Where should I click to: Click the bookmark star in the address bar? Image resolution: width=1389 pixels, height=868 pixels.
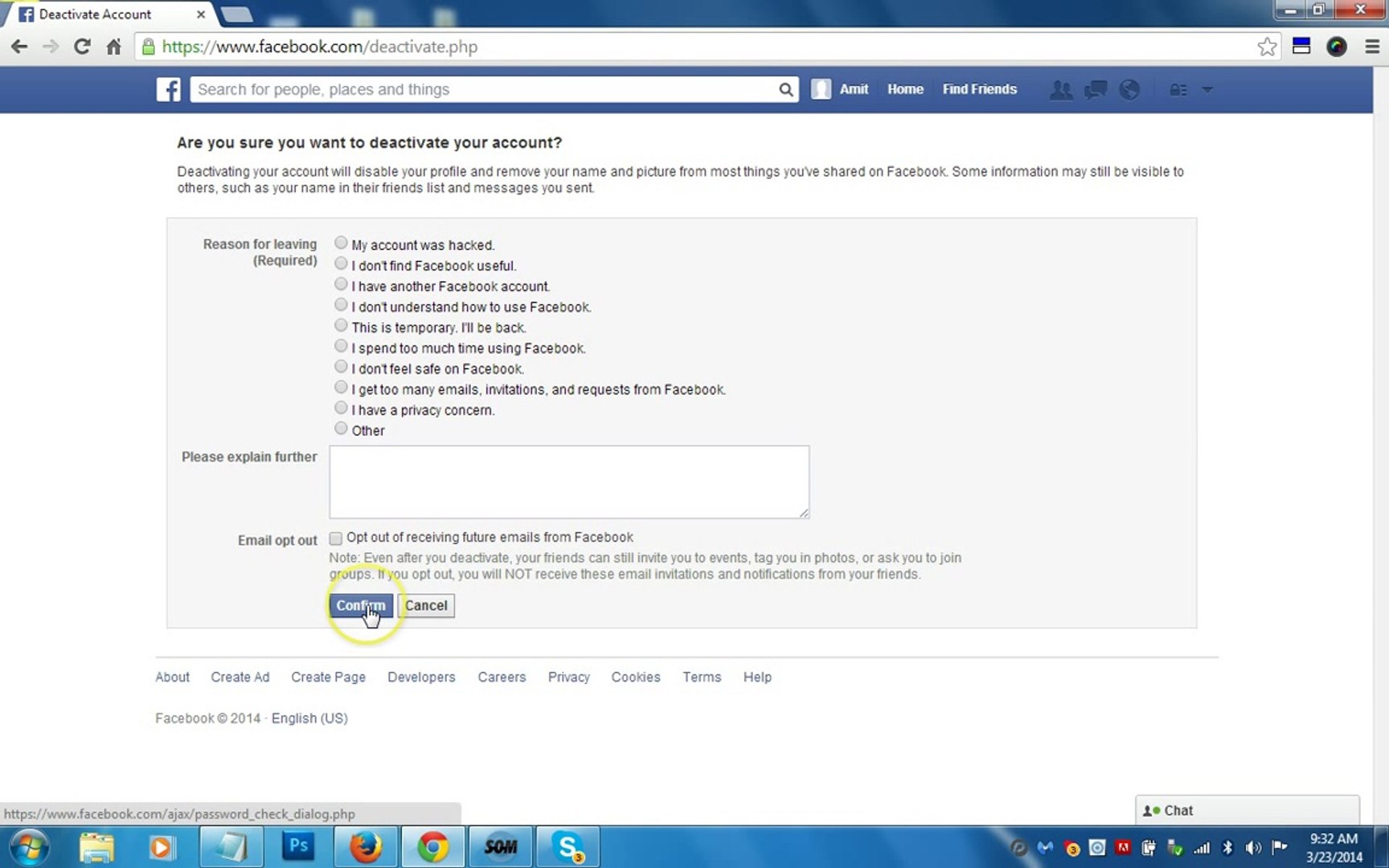[x=1267, y=47]
